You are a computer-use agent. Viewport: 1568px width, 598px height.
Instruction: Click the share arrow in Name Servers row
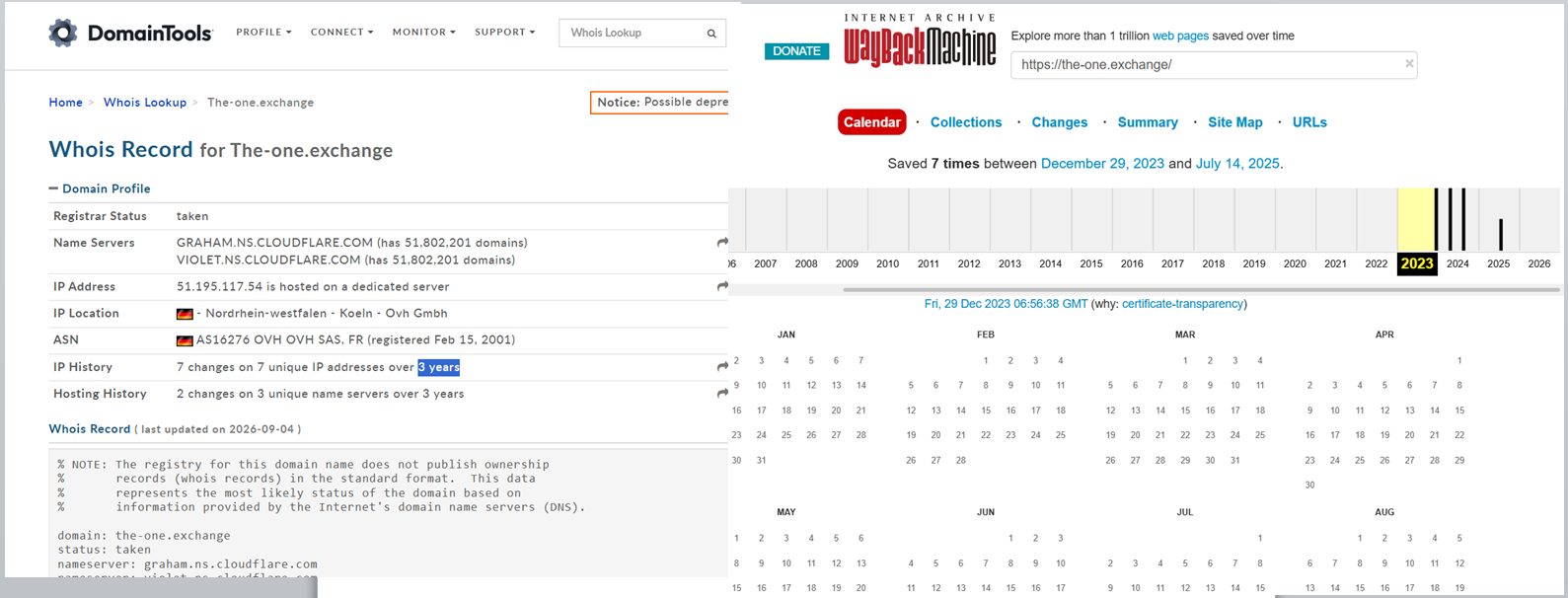pyautogui.click(x=722, y=242)
